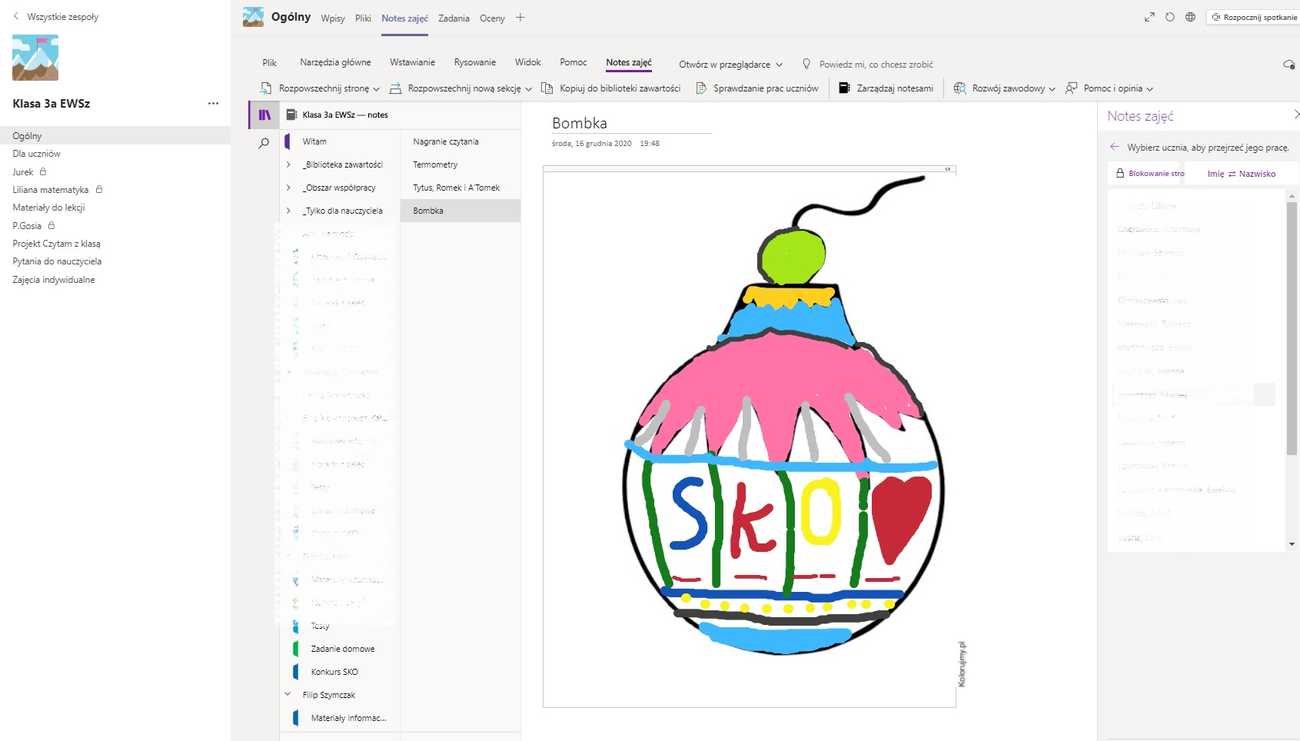Open the Widok ribbon tab
1300x741 pixels.
tap(528, 63)
